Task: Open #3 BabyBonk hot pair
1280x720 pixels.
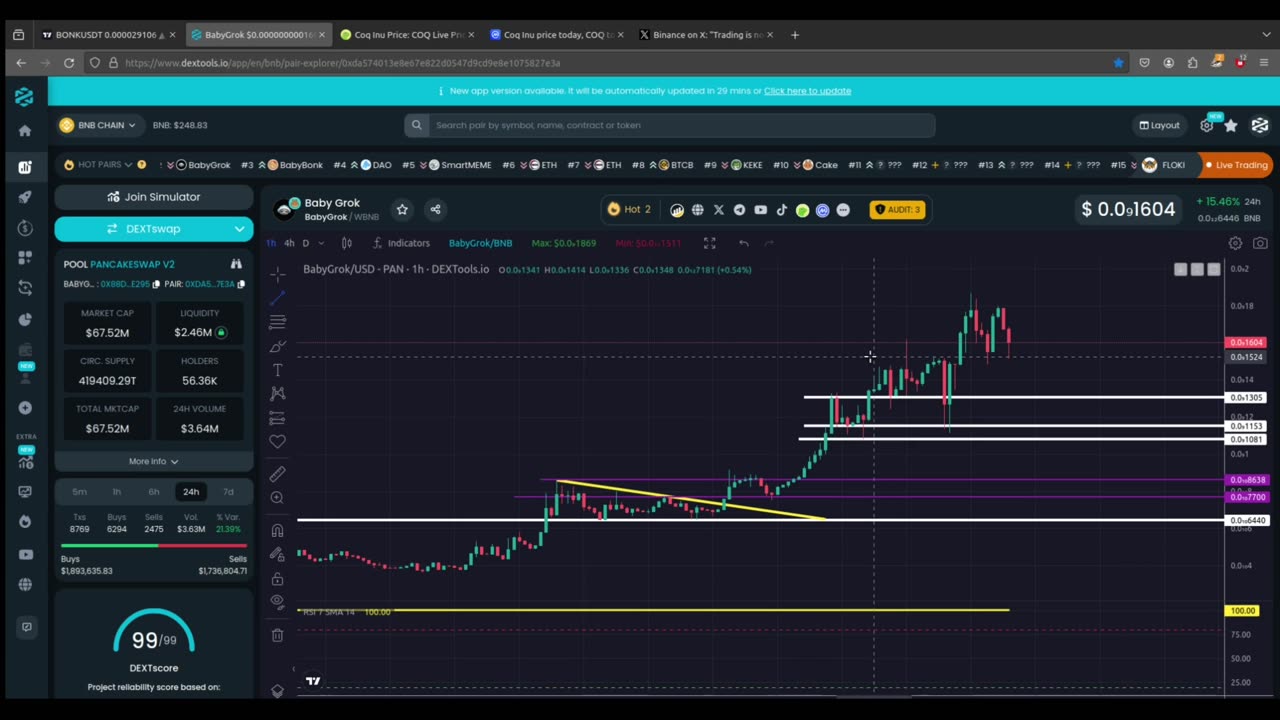Action: (x=283, y=165)
